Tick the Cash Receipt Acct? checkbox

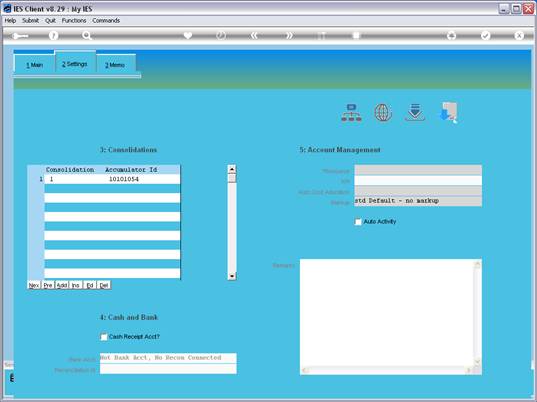tap(104, 337)
